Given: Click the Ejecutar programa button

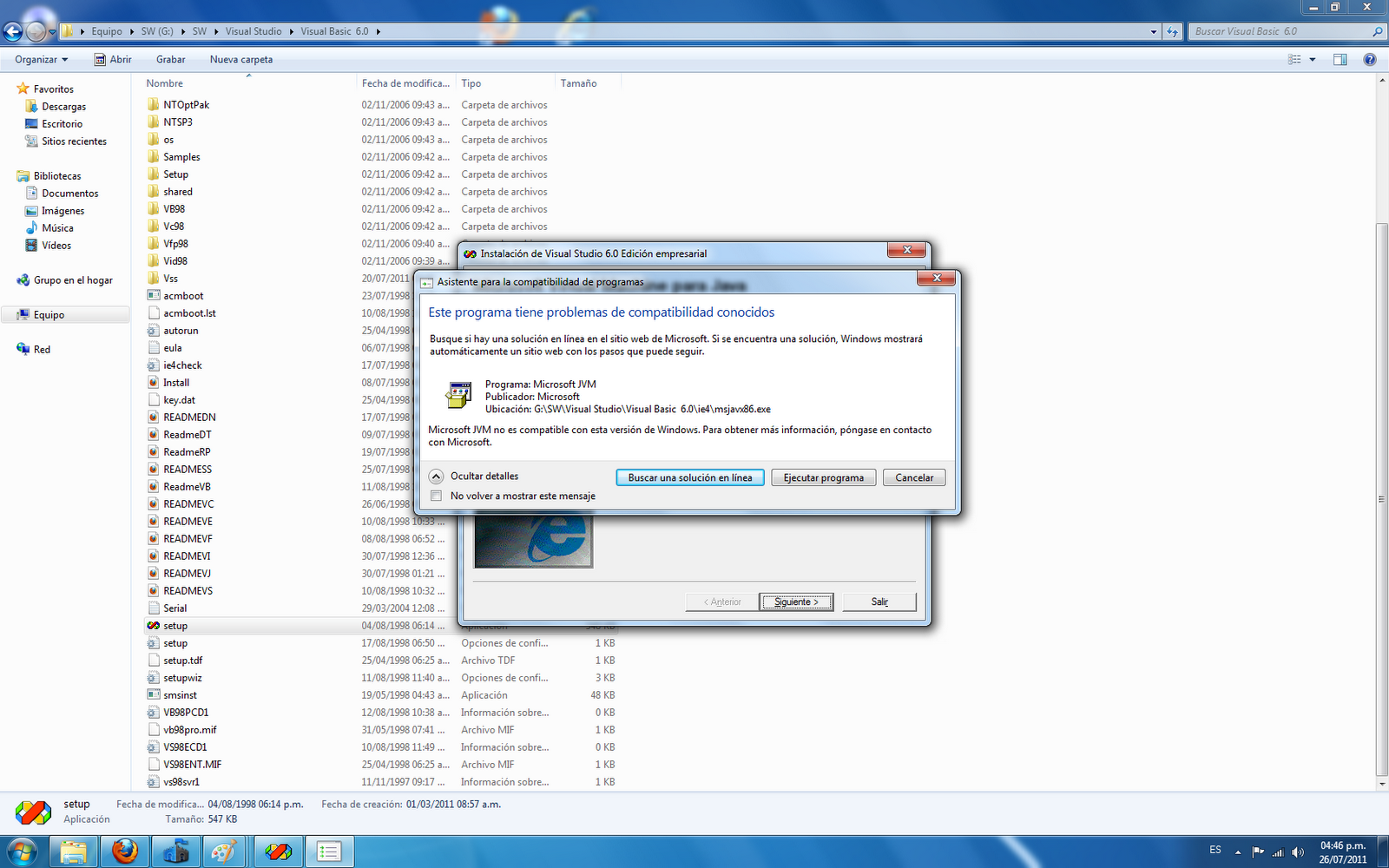Looking at the screenshot, I should coord(824,477).
